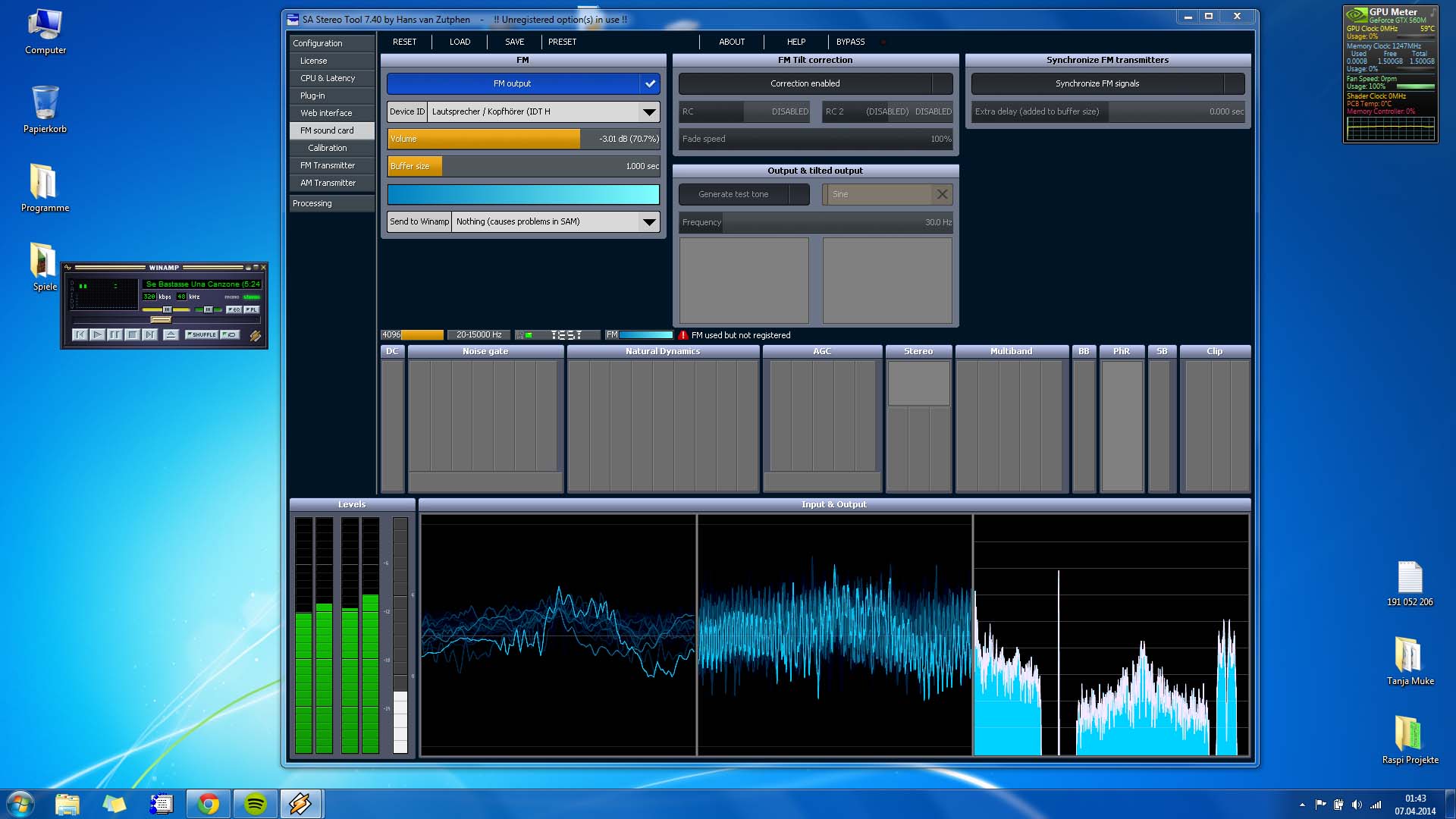Image resolution: width=1456 pixels, height=819 pixels.
Task: Click the RESET menu item
Action: [x=404, y=42]
